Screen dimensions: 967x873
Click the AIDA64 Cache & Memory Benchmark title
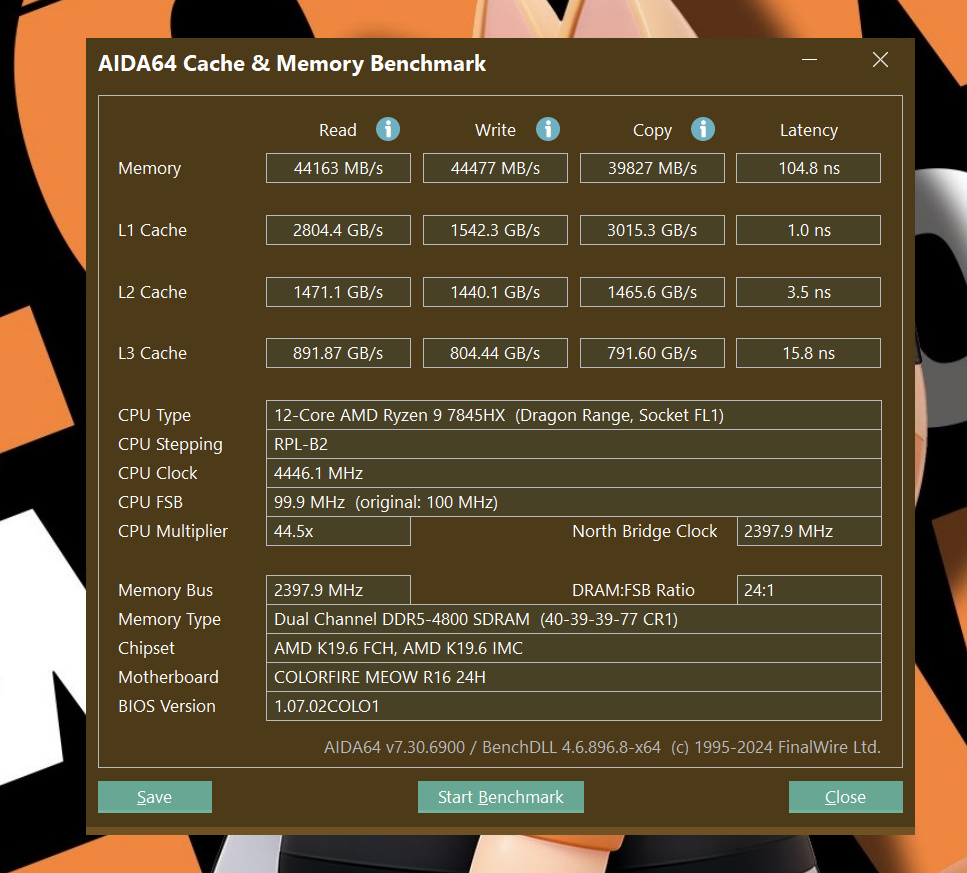[x=292, y=64]
